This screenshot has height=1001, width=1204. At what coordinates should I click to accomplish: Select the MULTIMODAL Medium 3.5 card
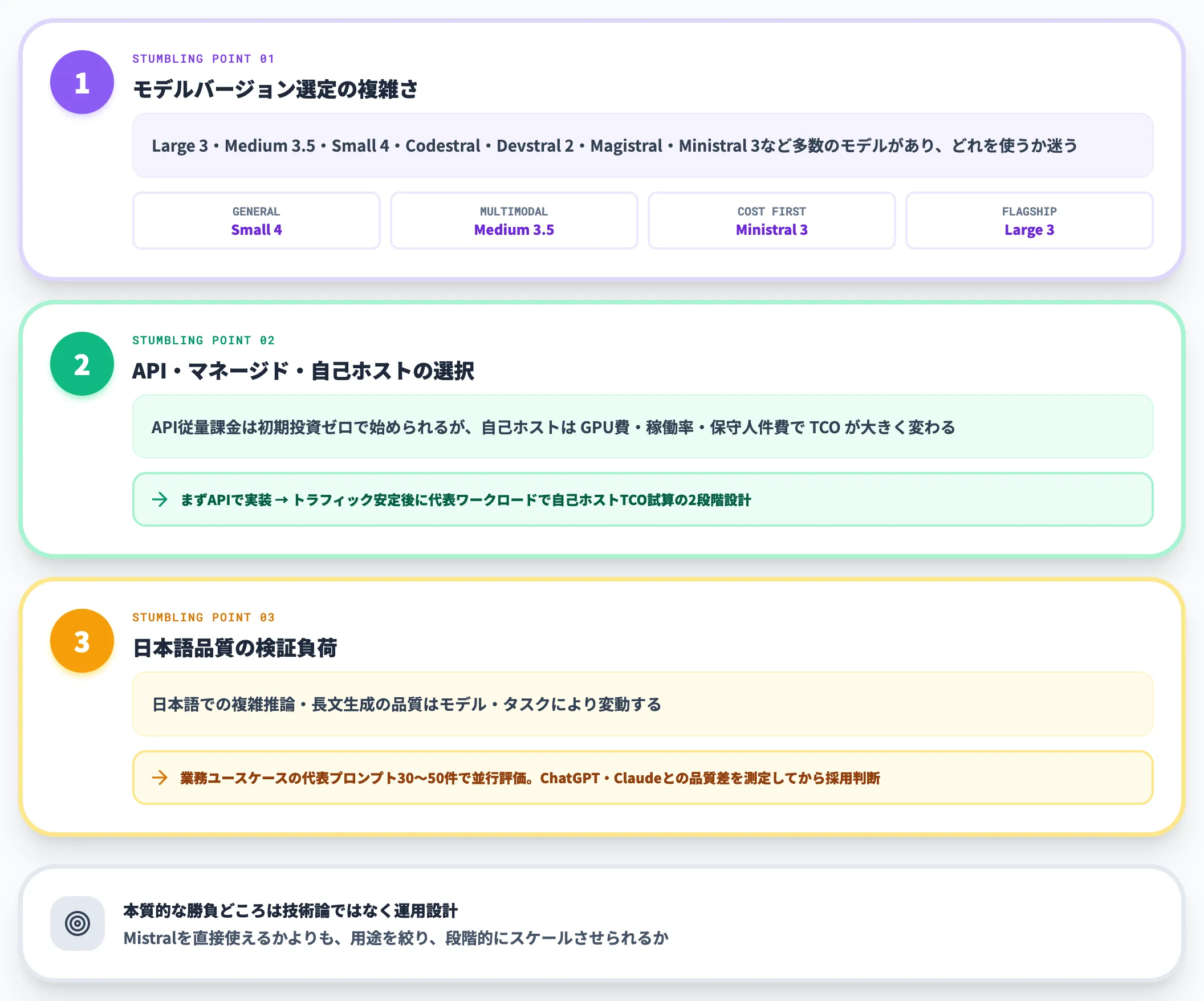click(514, 221)
